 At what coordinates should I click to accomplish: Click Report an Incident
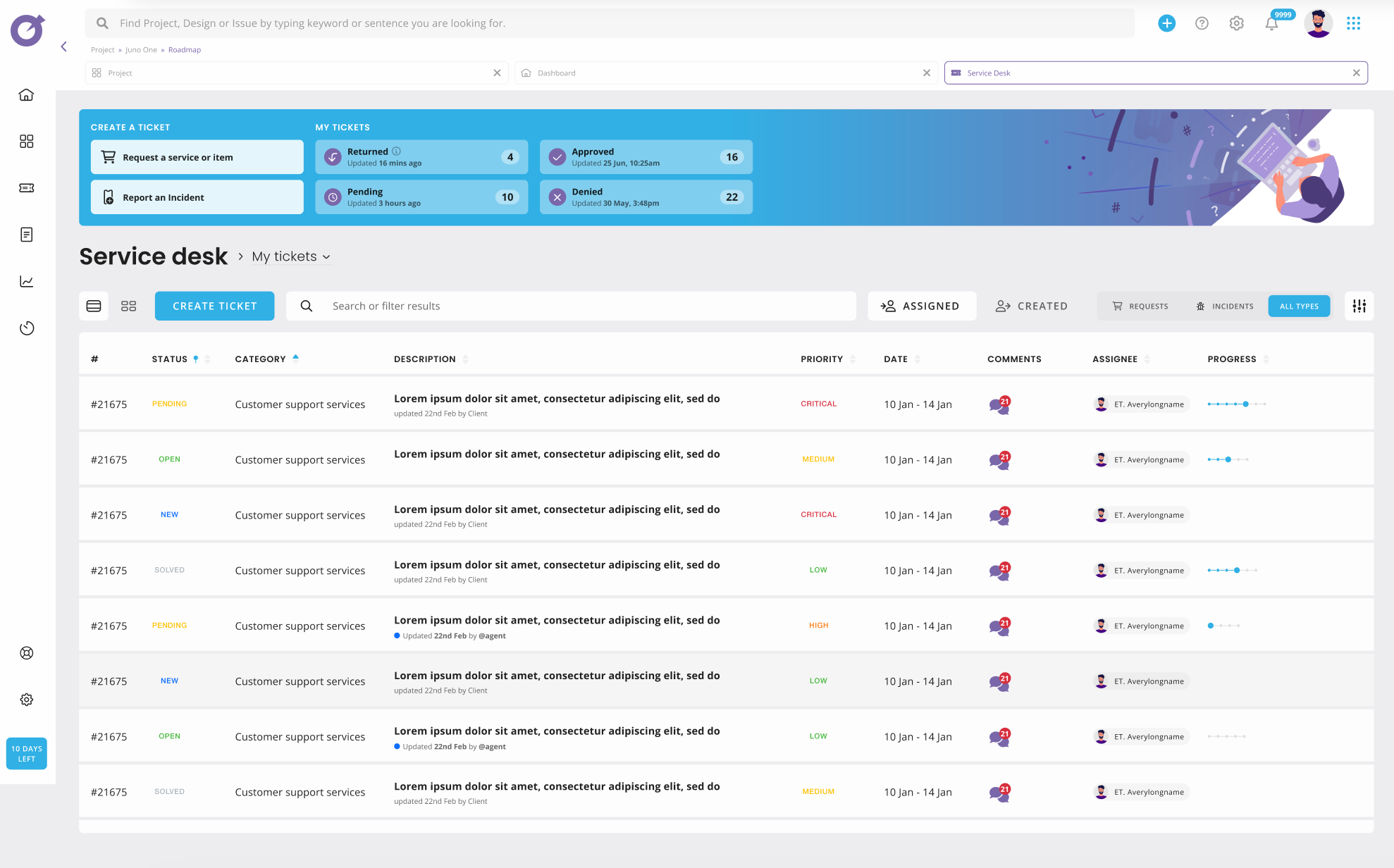[x=197, y=197]
